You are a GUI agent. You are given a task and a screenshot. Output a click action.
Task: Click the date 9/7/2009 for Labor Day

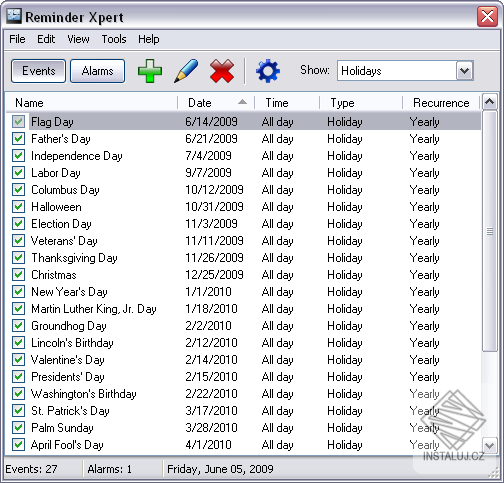208,173
